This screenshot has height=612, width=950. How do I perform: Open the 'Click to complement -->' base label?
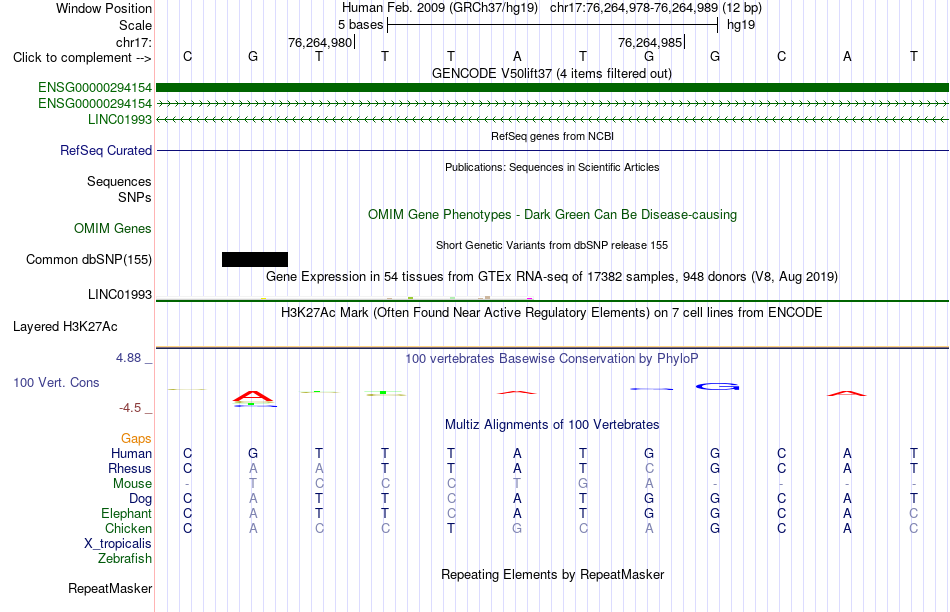point(82,58)
